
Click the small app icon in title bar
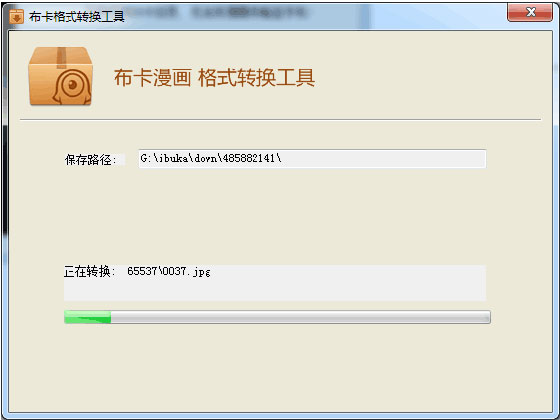(x=16, y=16)
